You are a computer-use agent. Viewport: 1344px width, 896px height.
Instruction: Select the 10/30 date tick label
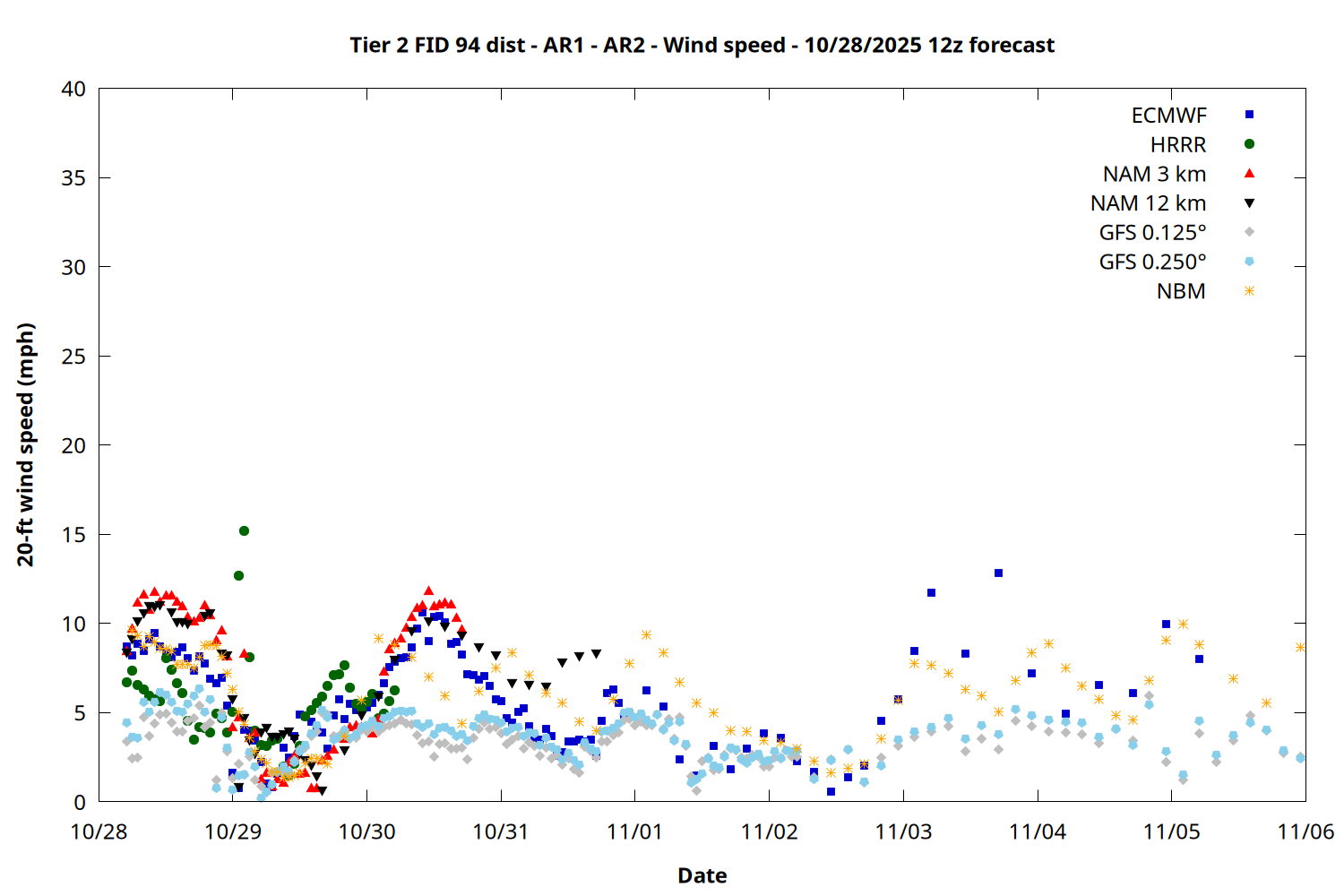366,831
